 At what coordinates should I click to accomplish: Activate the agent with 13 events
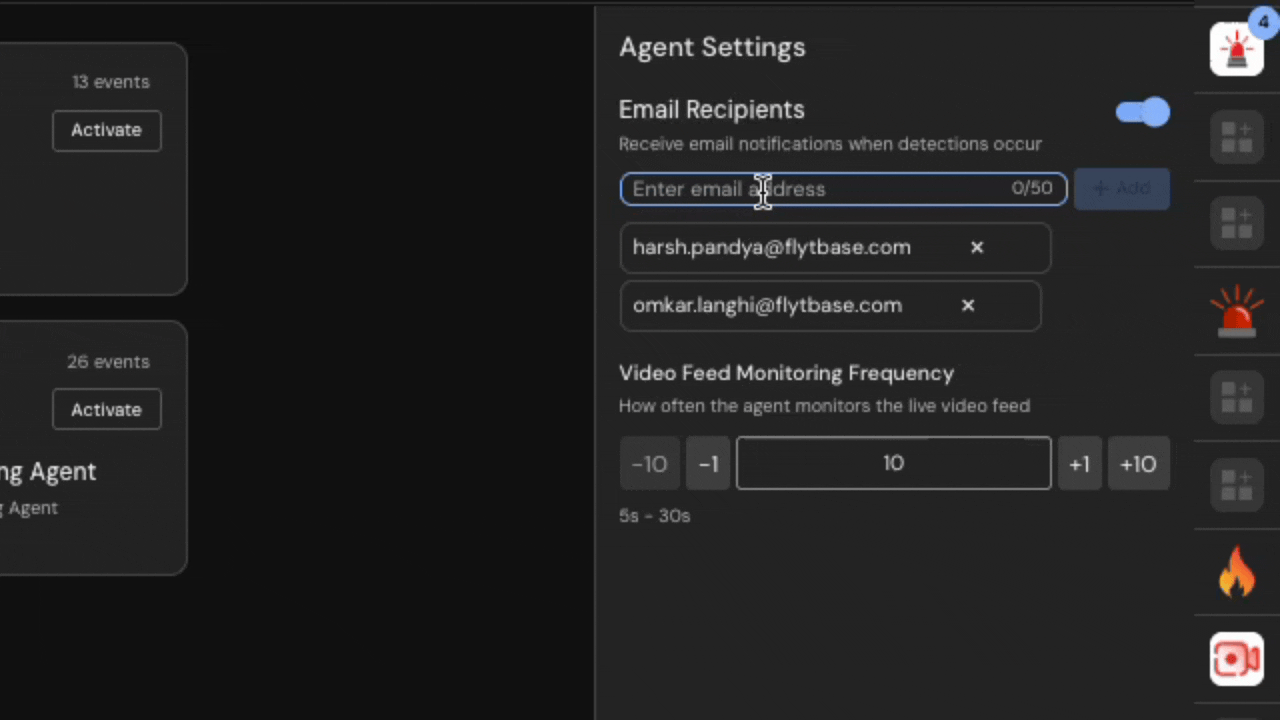tap(107, 130)
